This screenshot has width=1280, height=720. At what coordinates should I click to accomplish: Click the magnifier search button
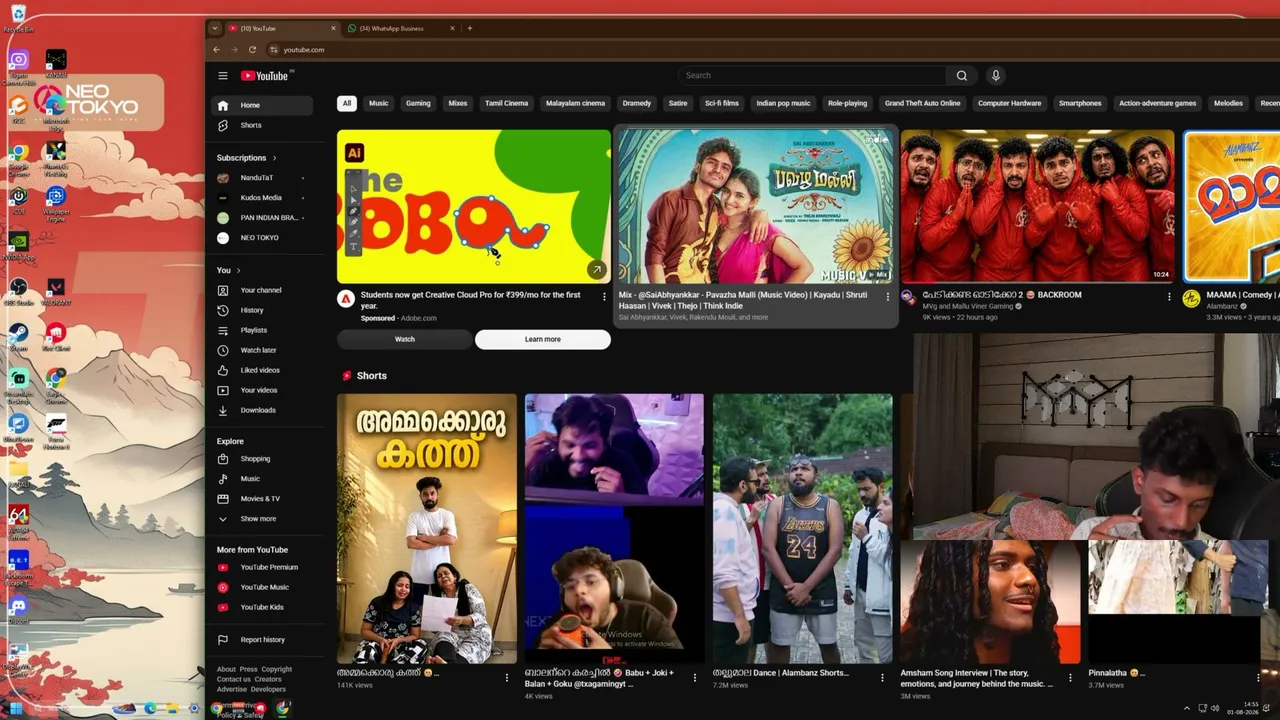(x=961, y=76)
